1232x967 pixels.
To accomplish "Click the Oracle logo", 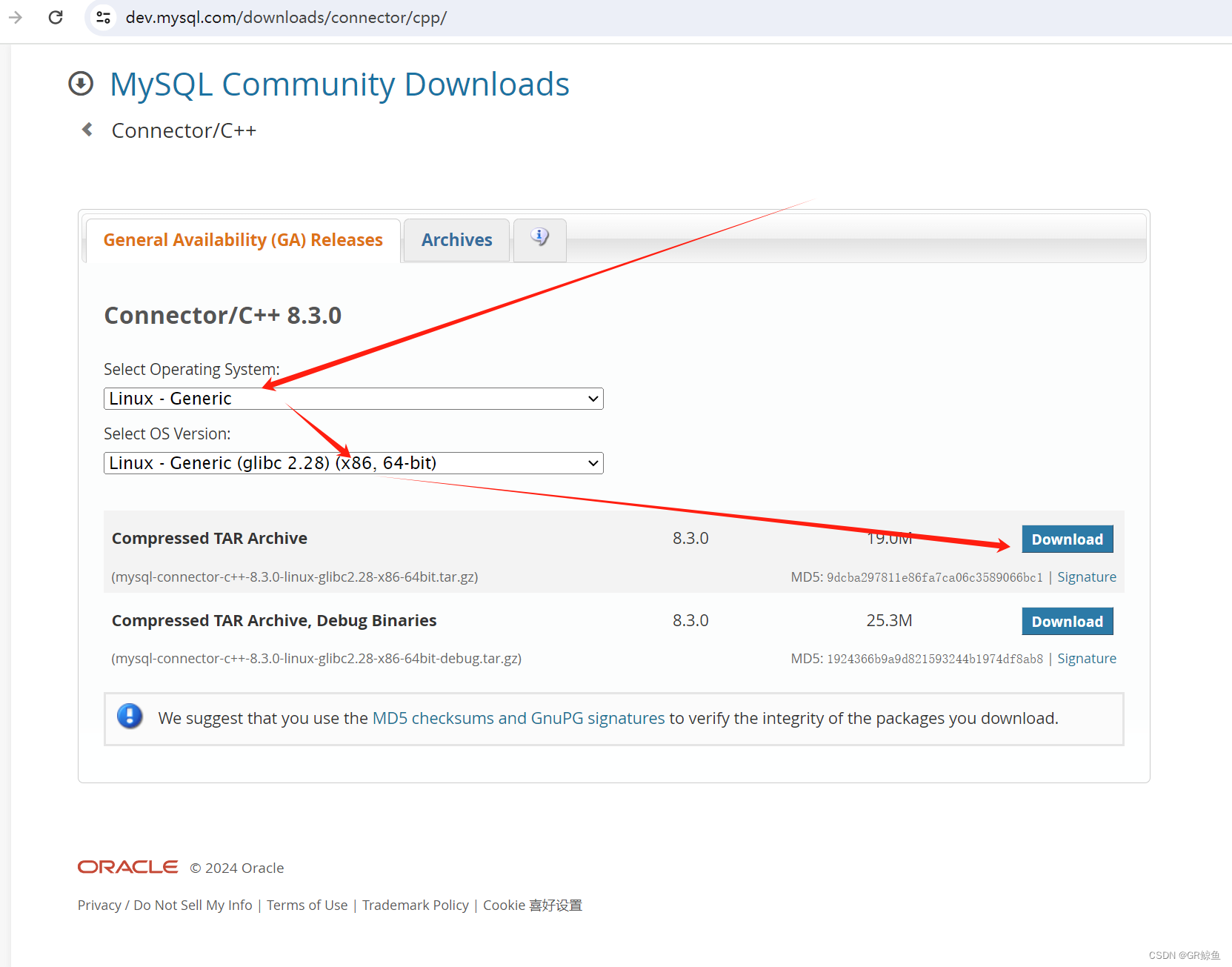I will click(128, 867).
